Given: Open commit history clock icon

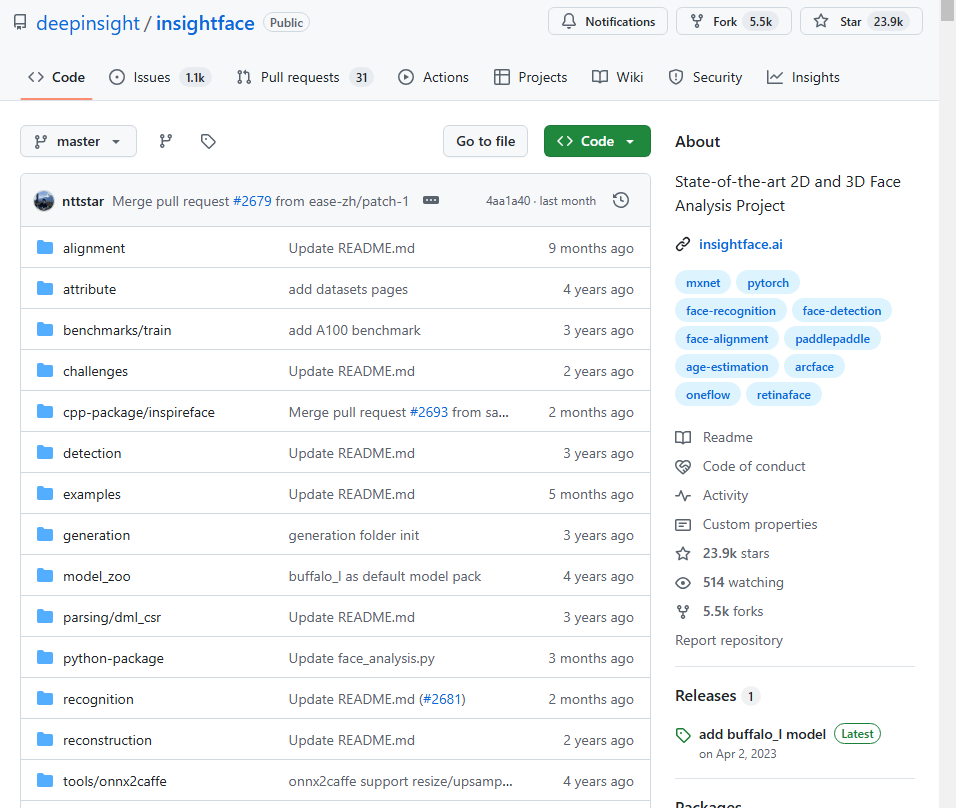Looking at the screenshot, I should point(621,201).
